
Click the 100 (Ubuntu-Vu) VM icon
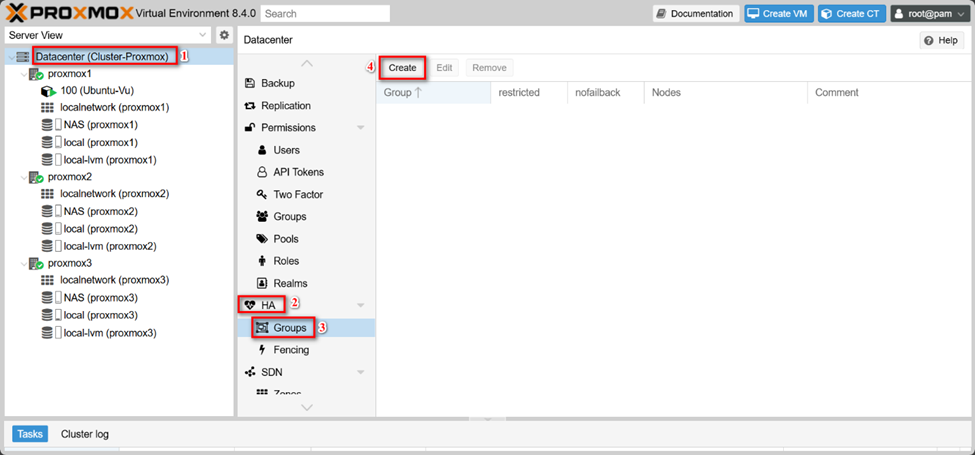point(48,91)
